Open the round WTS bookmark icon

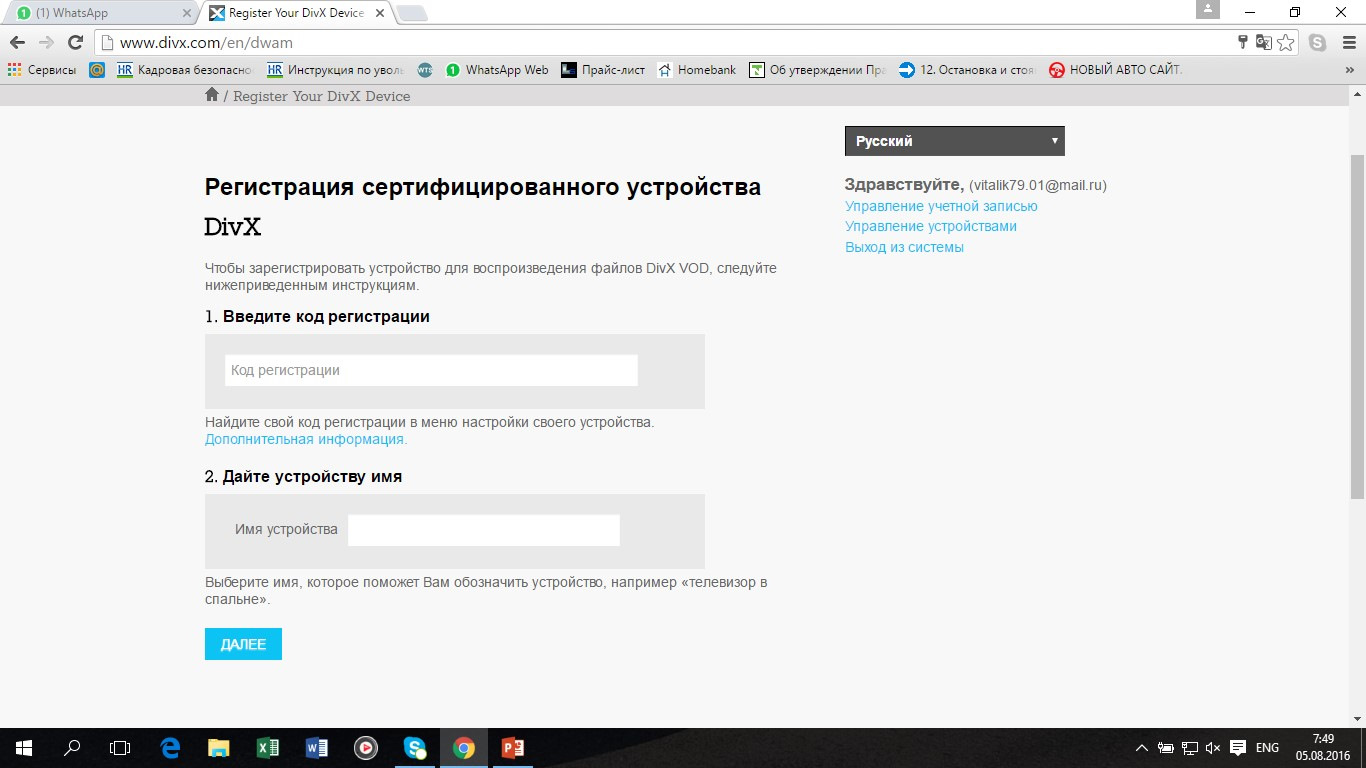tap(424, 70)
